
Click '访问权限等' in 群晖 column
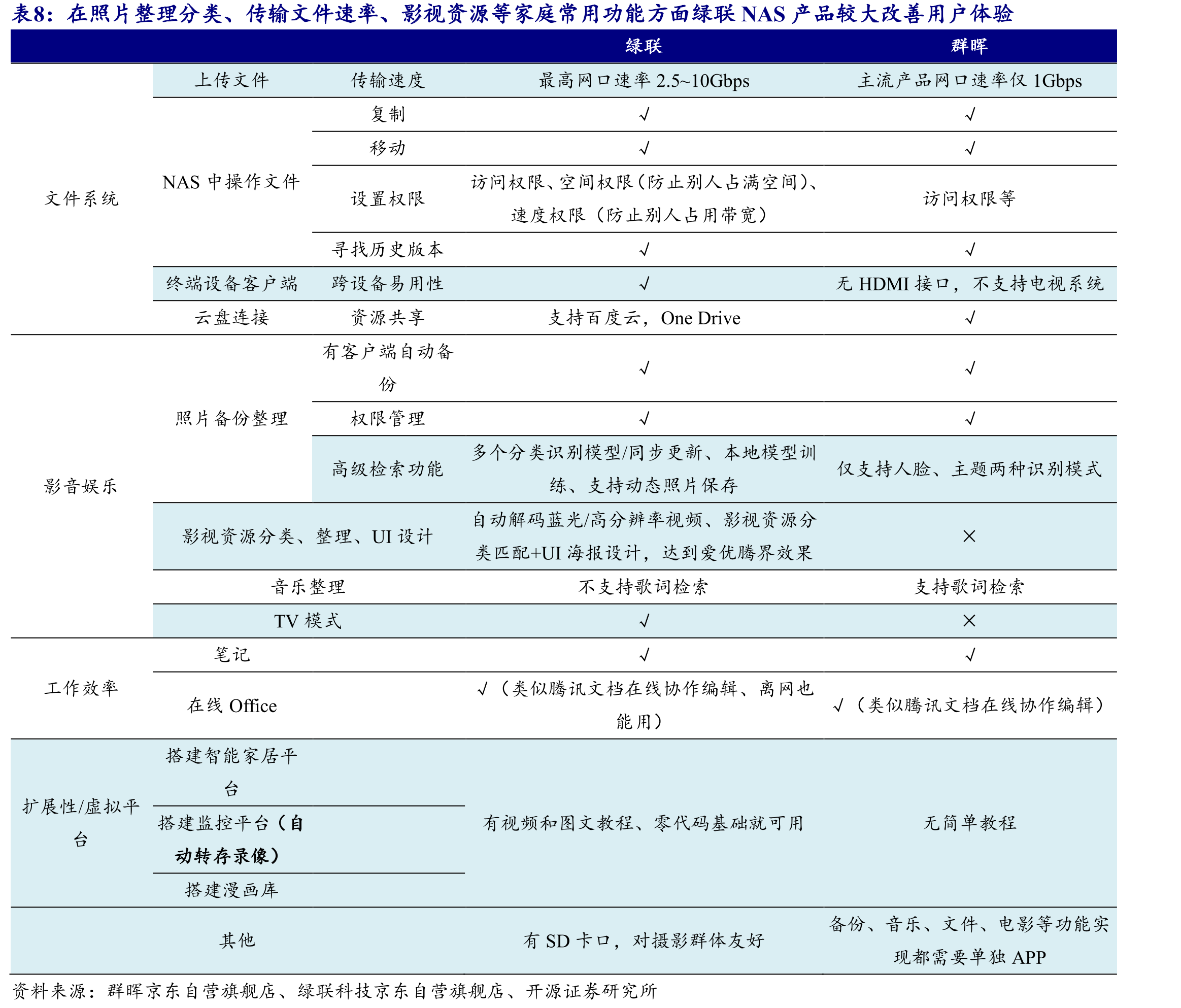coord(969,199)
